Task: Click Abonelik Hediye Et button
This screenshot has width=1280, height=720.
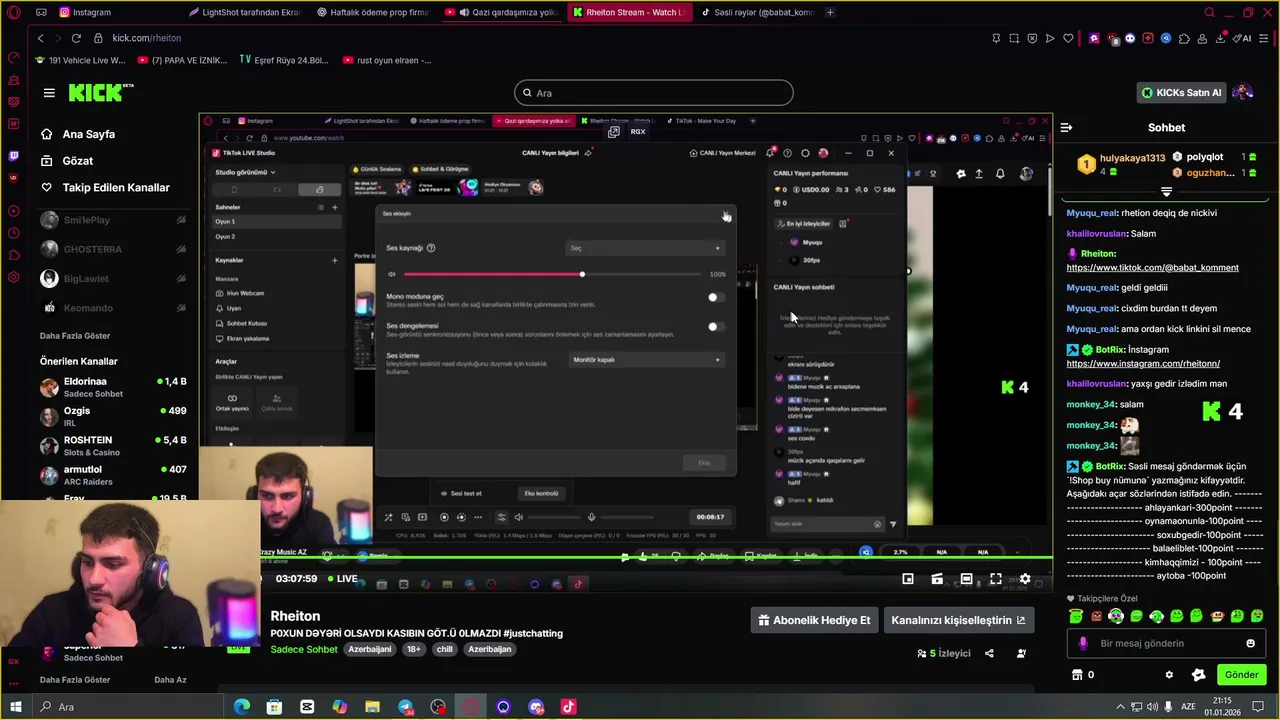Action: [815, 620]
